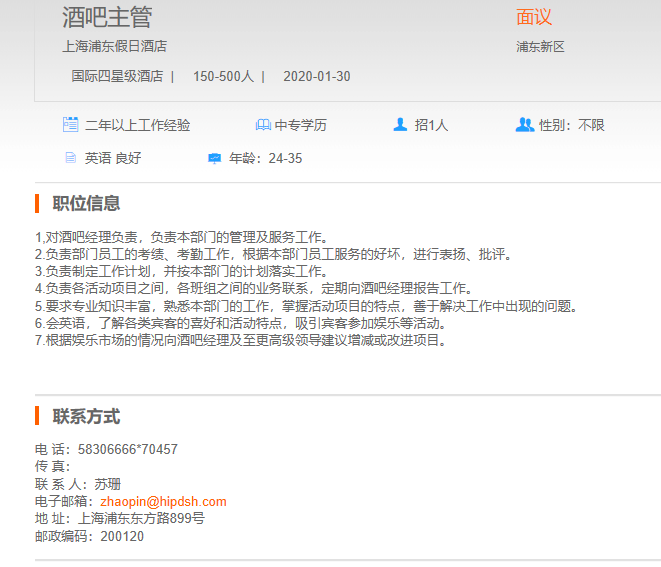
Task: Click the contact name 苏珊
Action: click(108, 484)
